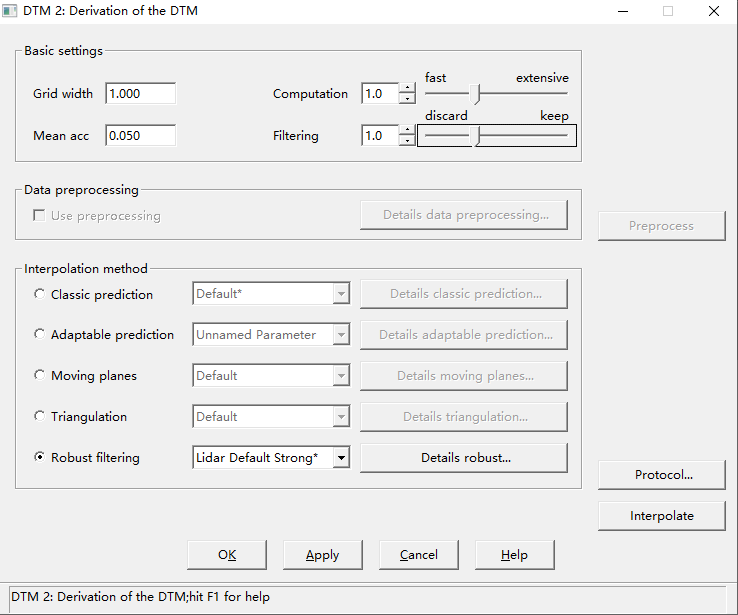Open the Protocol dialog
This screenshot has width=738, height=615.
[x=661, y=475]
